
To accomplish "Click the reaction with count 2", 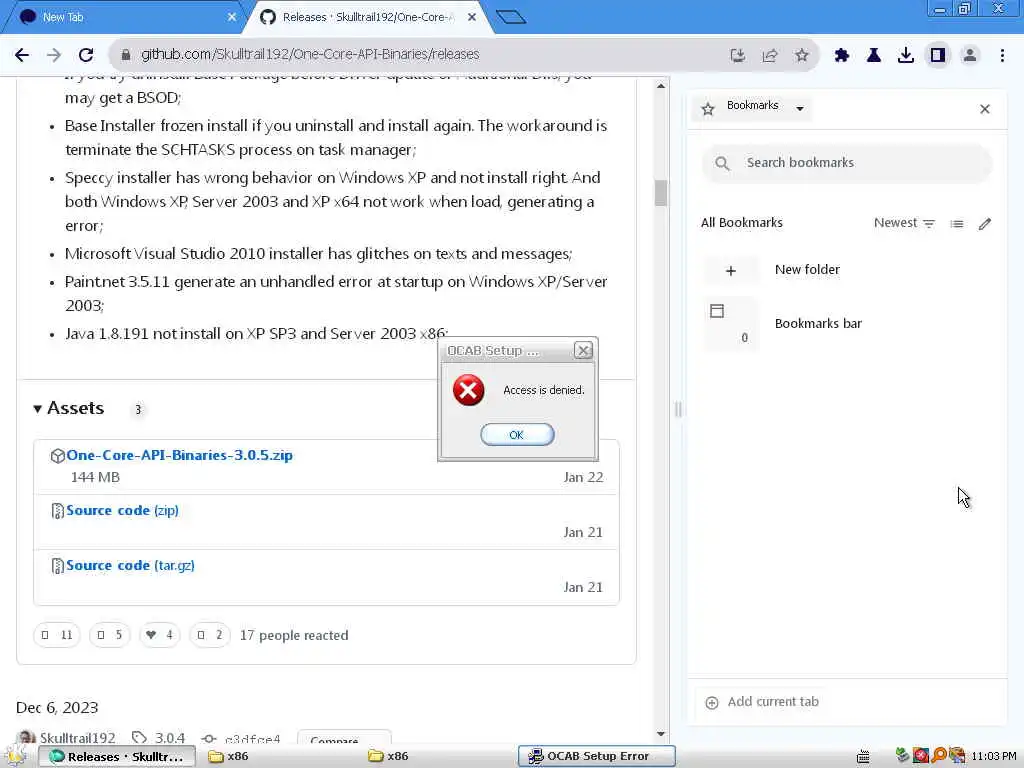I will click(210, 635).
